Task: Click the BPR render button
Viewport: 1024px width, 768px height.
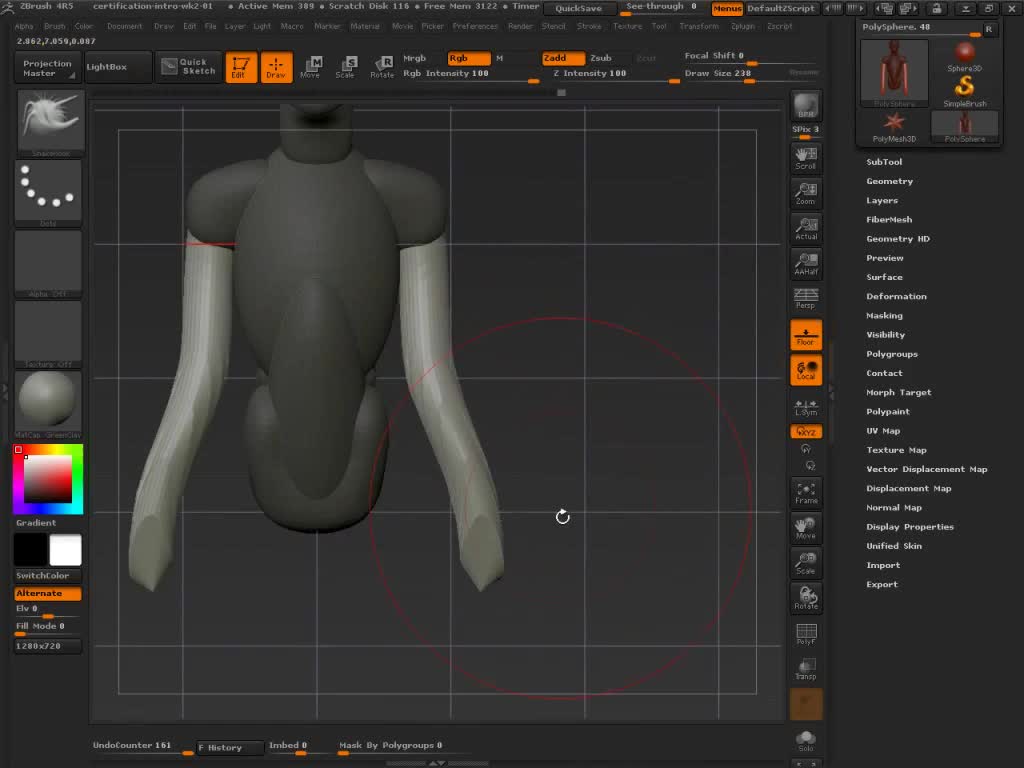Action: pos(806,106)
